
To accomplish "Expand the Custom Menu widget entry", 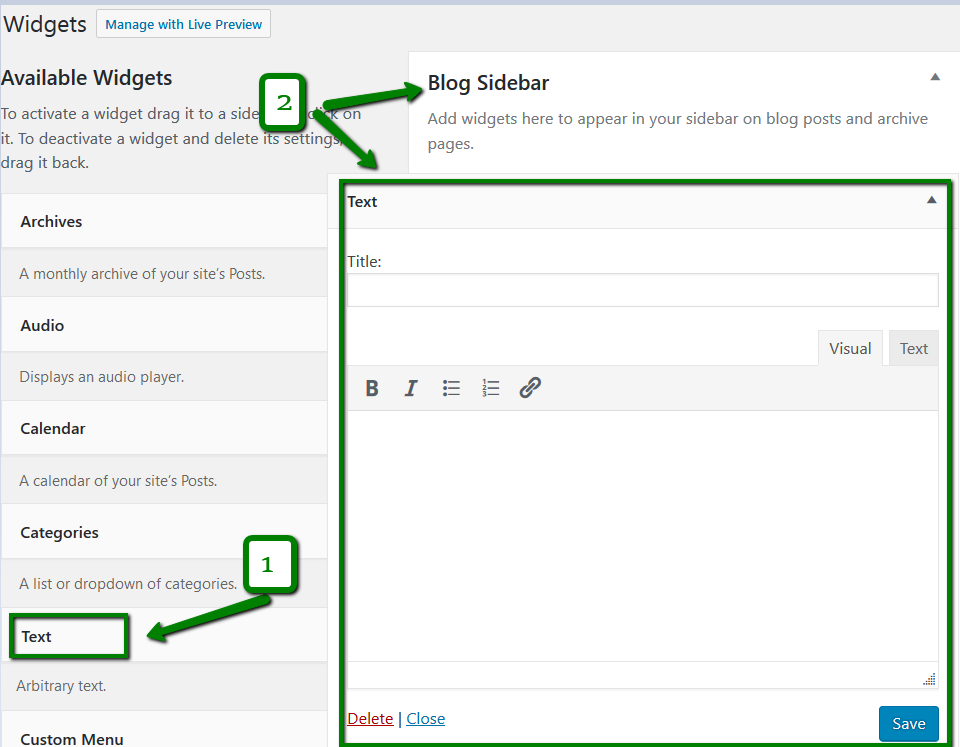I will (71, 739).
